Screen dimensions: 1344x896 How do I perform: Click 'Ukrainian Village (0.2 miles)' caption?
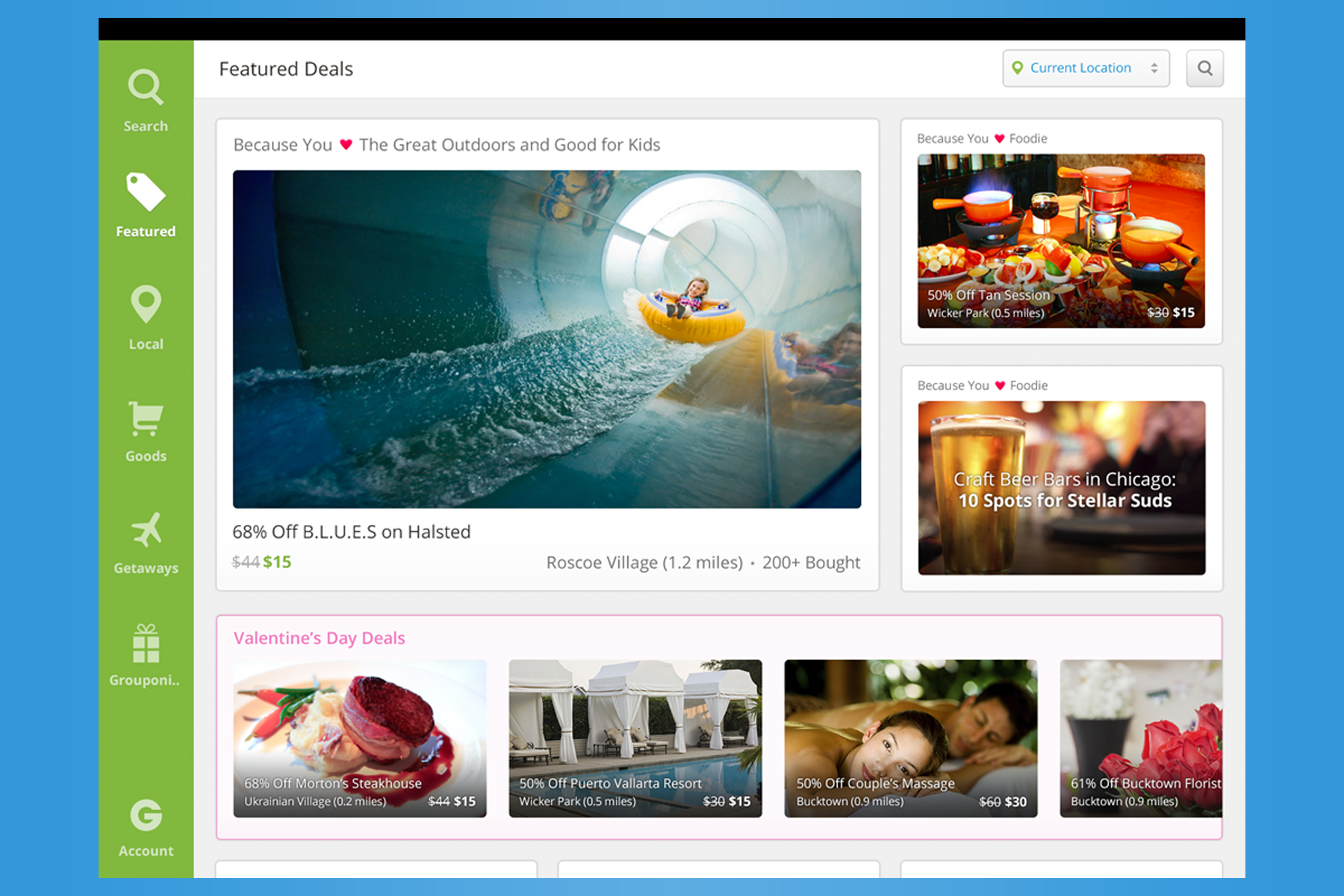point(315,801)
